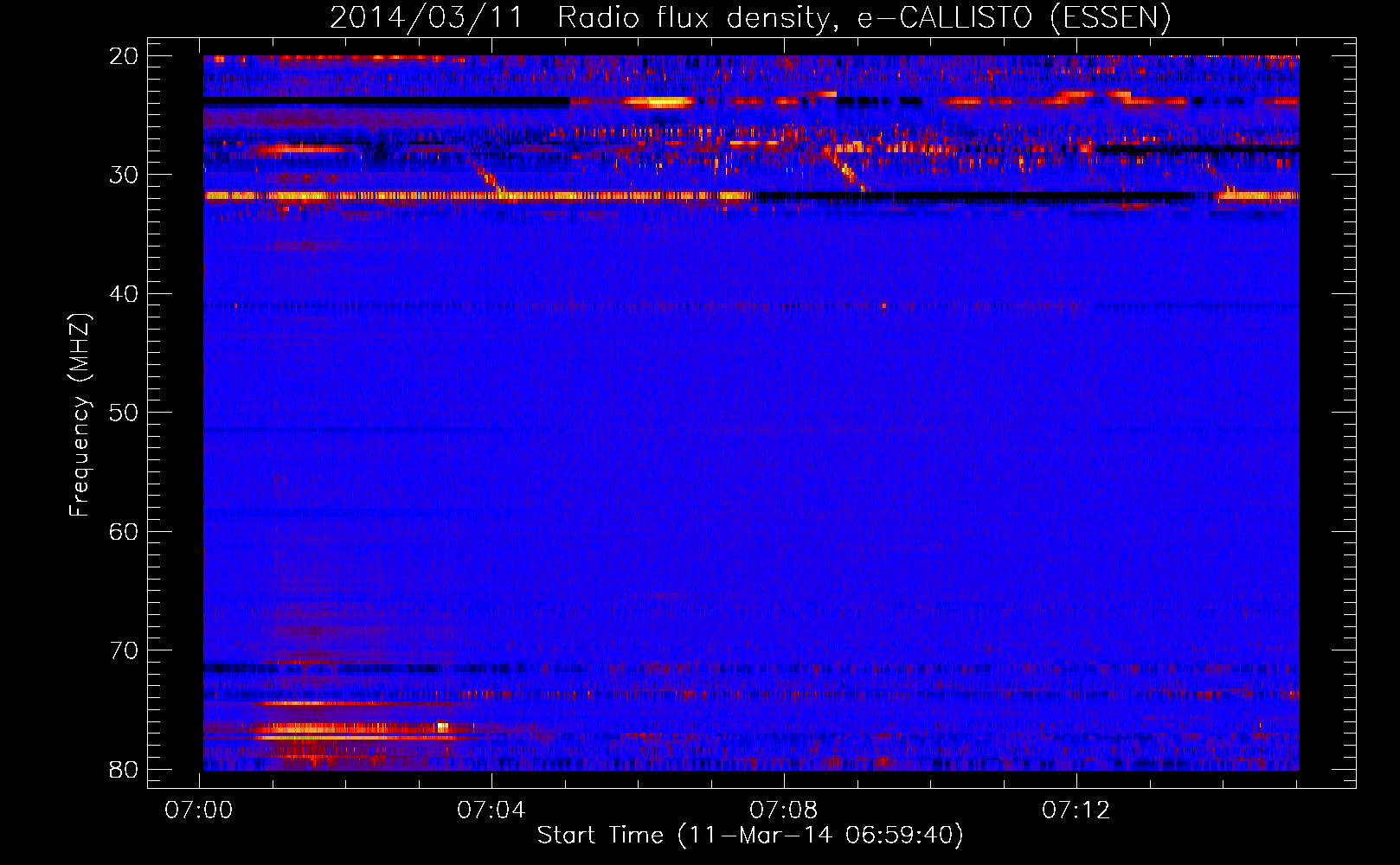Click the 40 frequency tick label

[124, 294]
